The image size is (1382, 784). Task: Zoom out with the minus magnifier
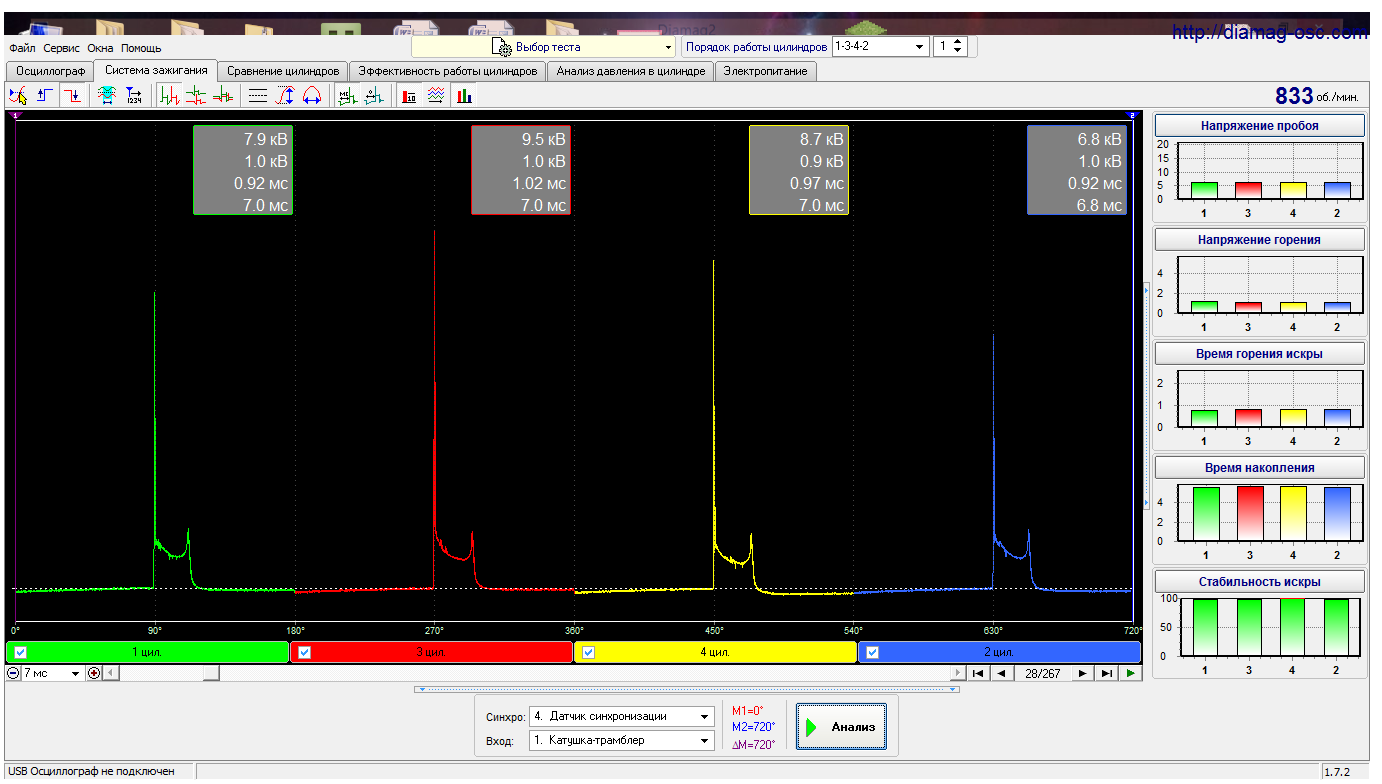pos(13,673)
